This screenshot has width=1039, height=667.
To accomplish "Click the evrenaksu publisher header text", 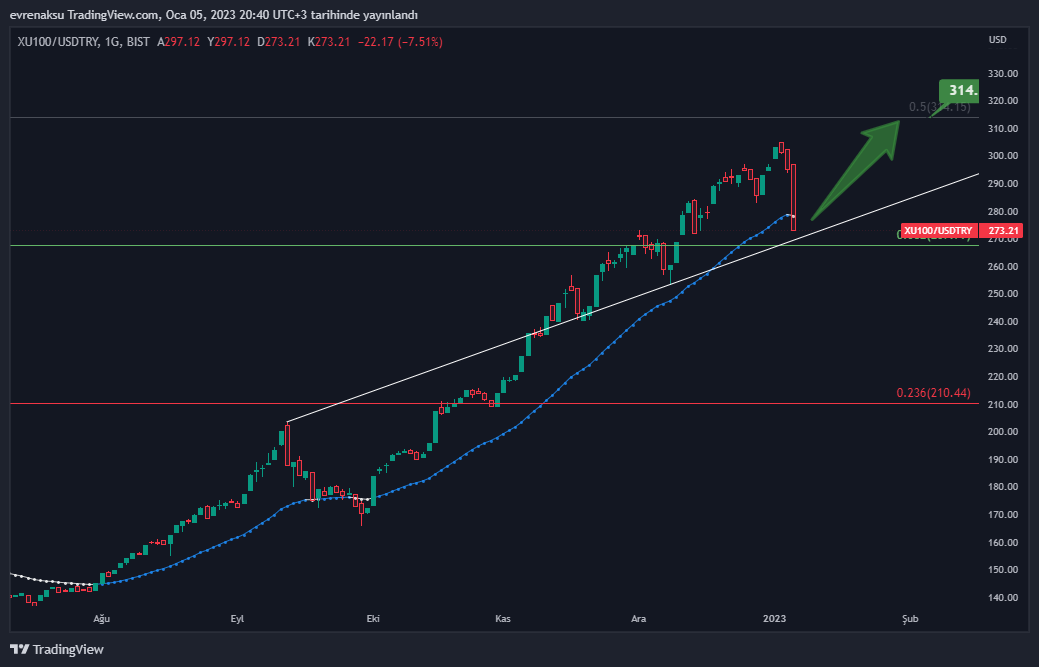I will pyautogui.click(x=213, y=15).
